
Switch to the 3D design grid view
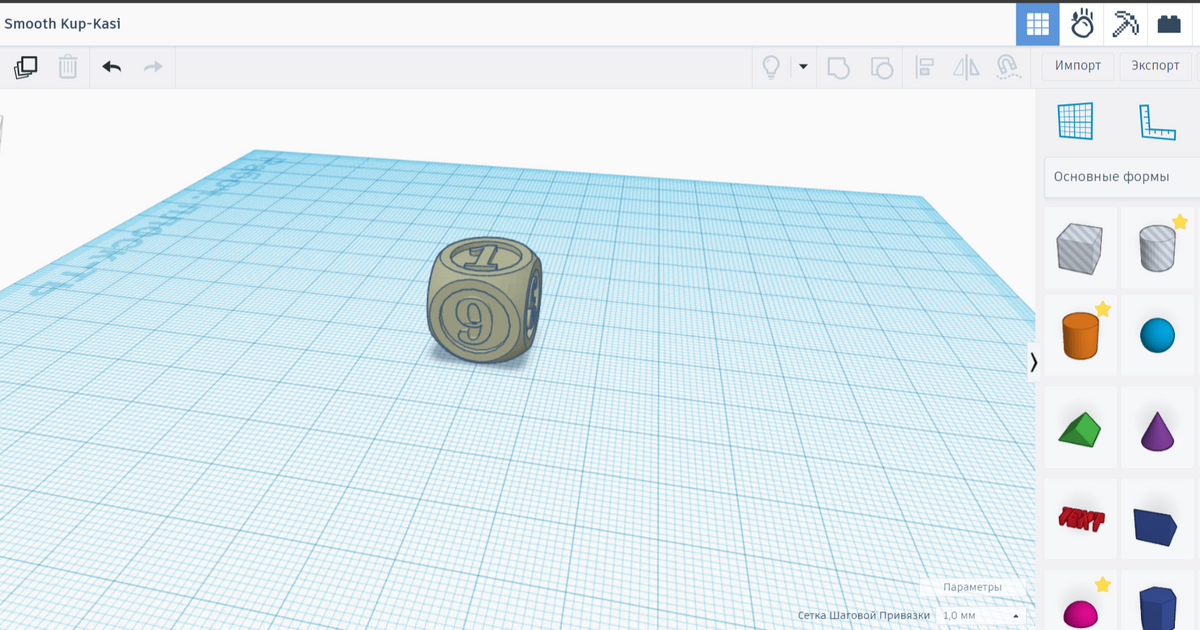(1037, 24)
